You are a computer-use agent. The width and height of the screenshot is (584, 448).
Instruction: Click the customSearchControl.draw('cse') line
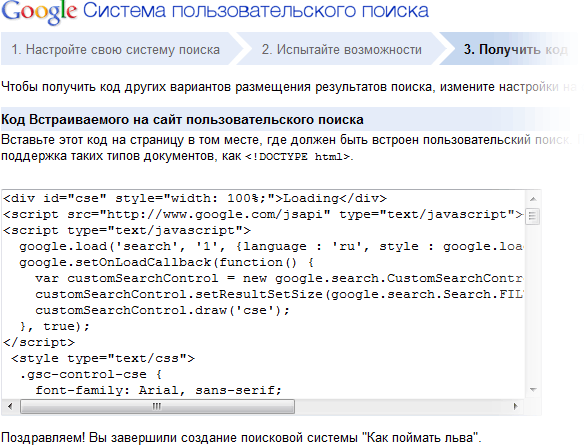pyautogui.click(x=162, y=311)
